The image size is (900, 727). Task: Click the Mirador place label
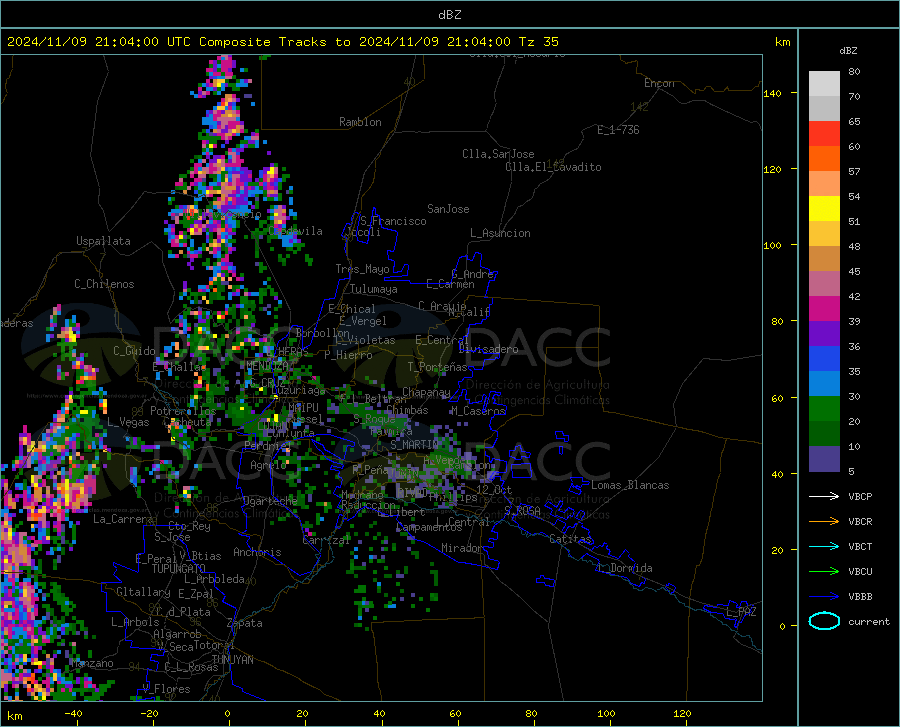point(462,548)
